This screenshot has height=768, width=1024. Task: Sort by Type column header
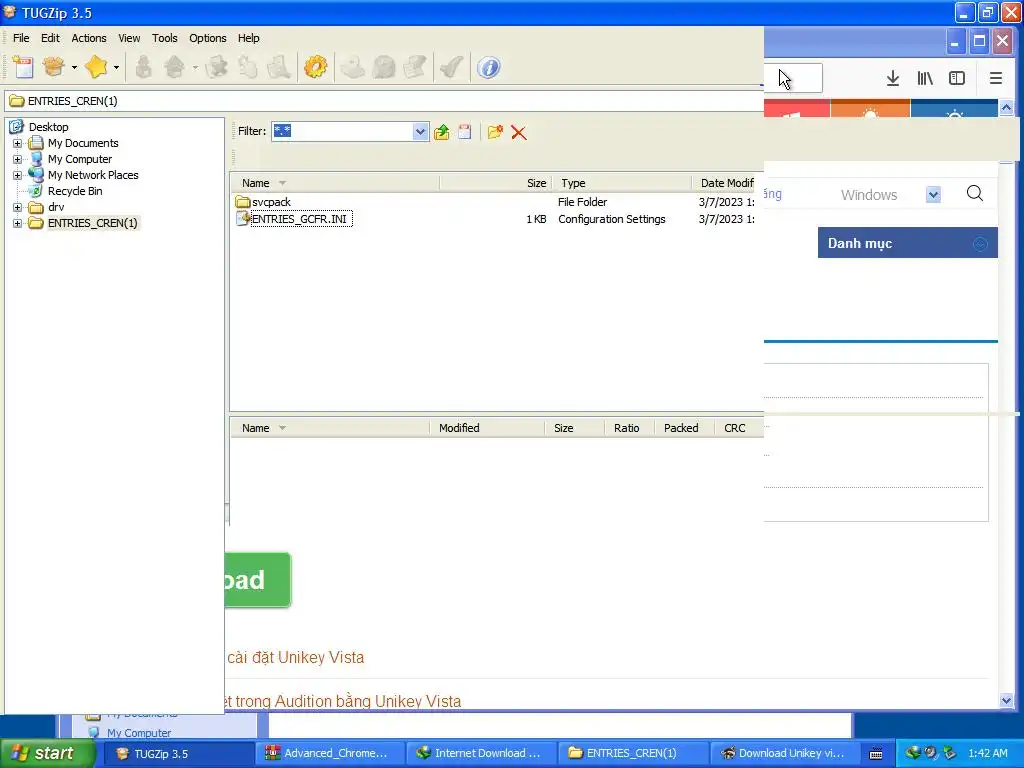(622, 184)
